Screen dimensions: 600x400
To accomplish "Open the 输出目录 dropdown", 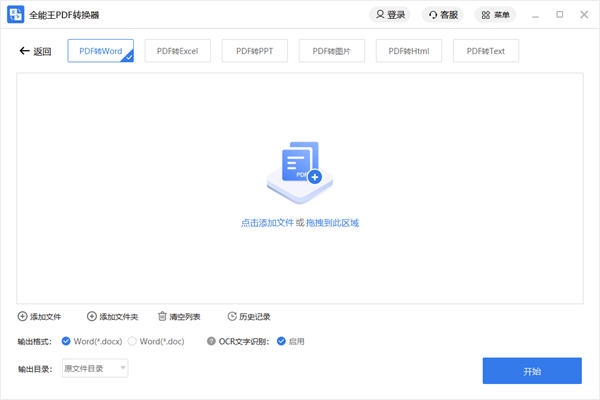I will click(x=95, y=368).
